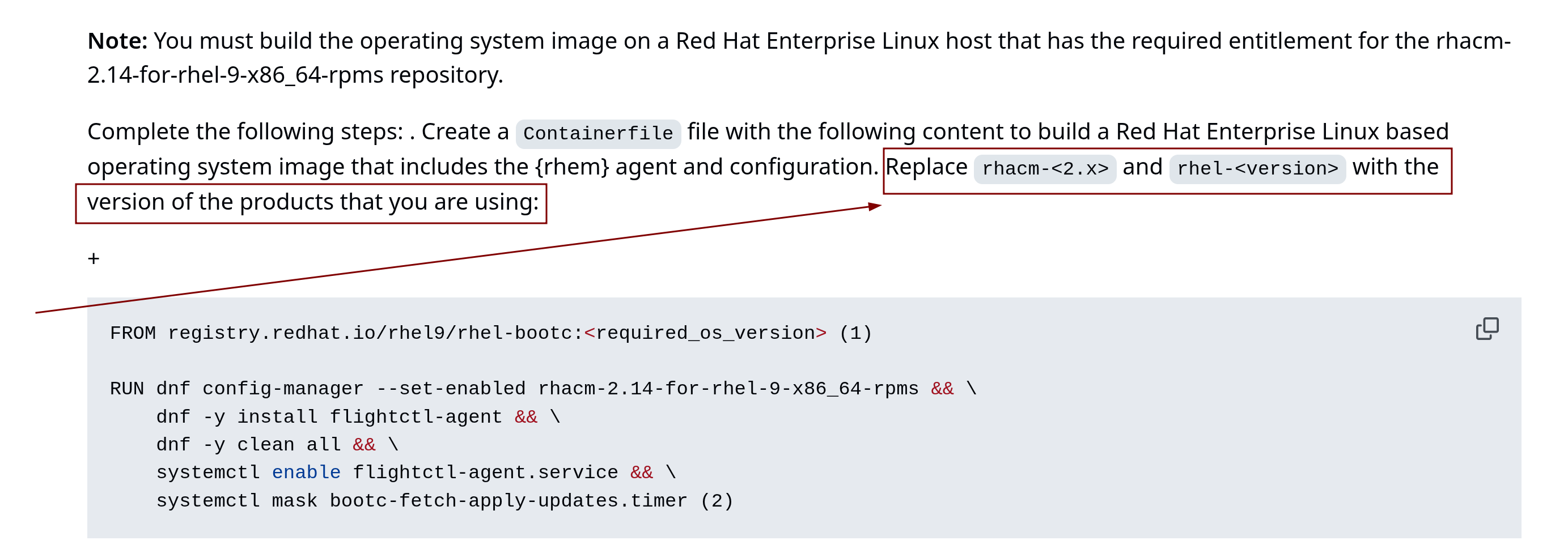
Task: Click the rhel-<version> inline code snippet
Action: point(1257,168)
